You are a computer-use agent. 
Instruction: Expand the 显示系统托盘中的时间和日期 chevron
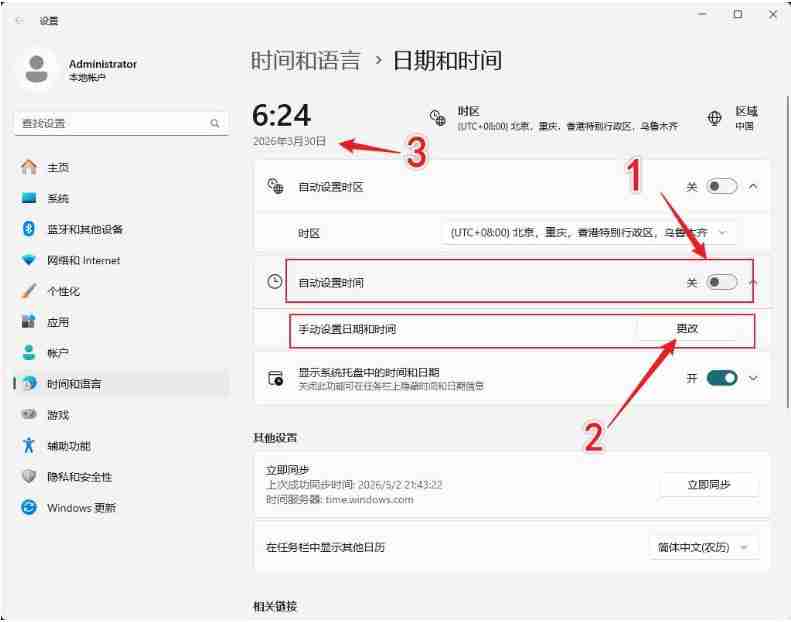[x=753, y=378]
